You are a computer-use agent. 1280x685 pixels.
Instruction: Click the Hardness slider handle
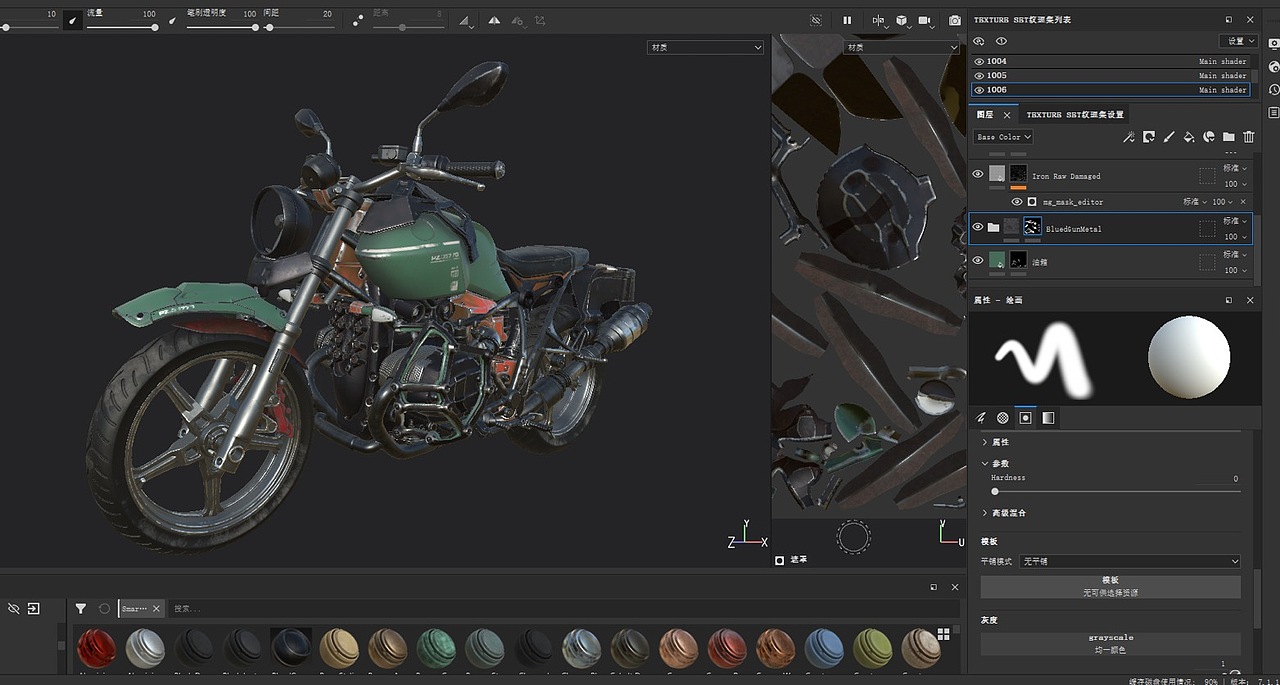pyautogui.click(x=995, y=491)
